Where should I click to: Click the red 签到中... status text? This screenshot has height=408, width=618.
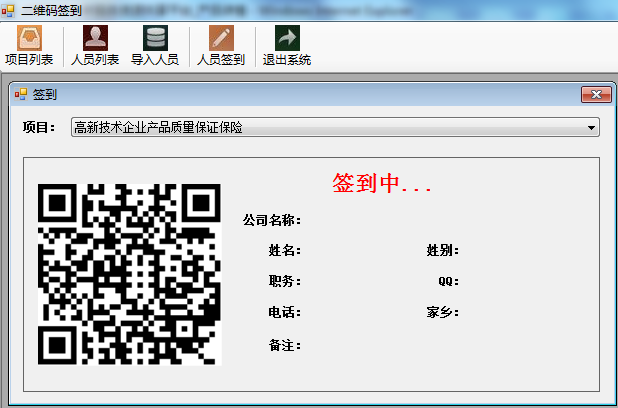(382, 183)
